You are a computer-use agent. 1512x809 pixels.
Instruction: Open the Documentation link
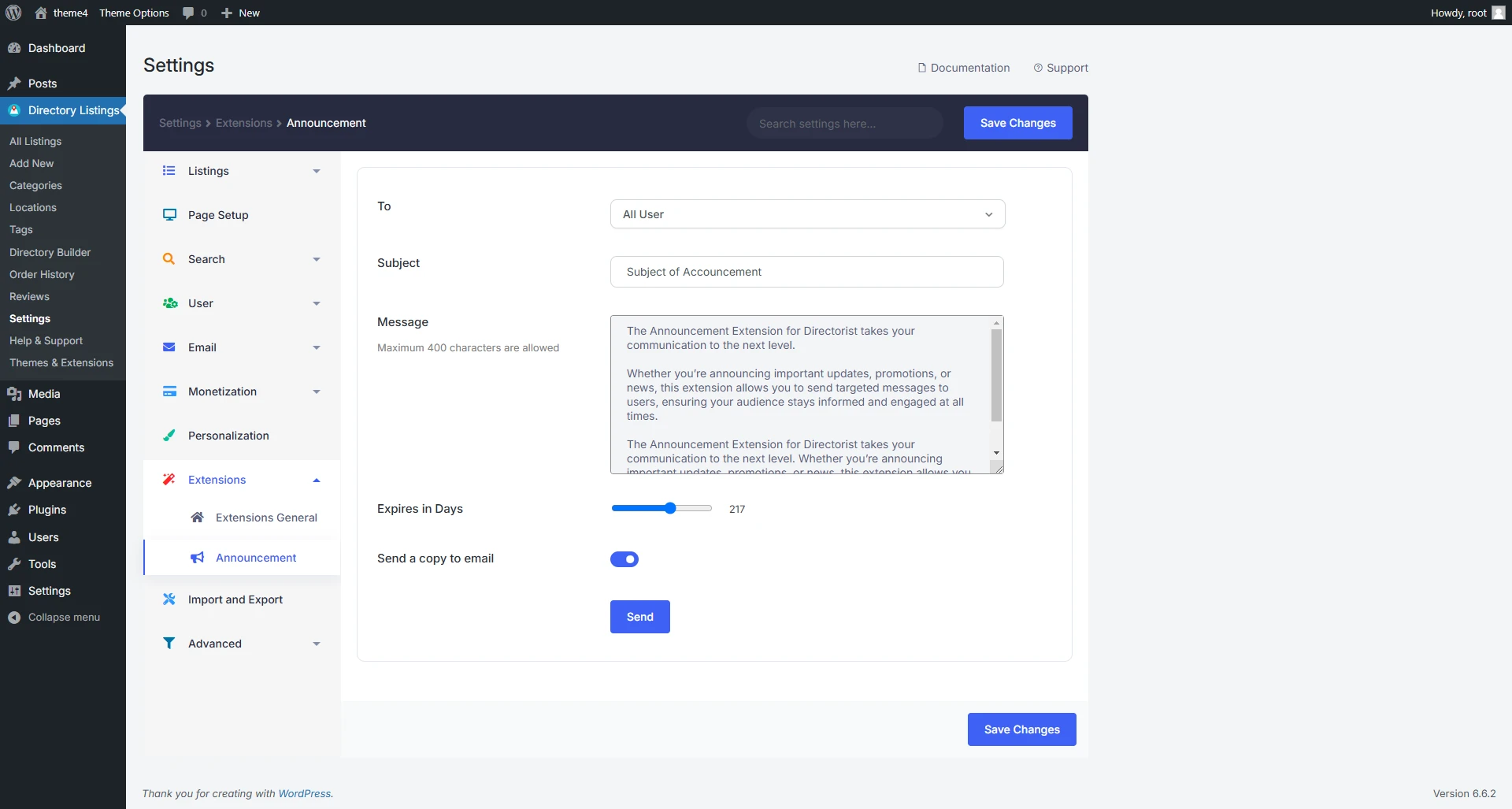point(963,68)
